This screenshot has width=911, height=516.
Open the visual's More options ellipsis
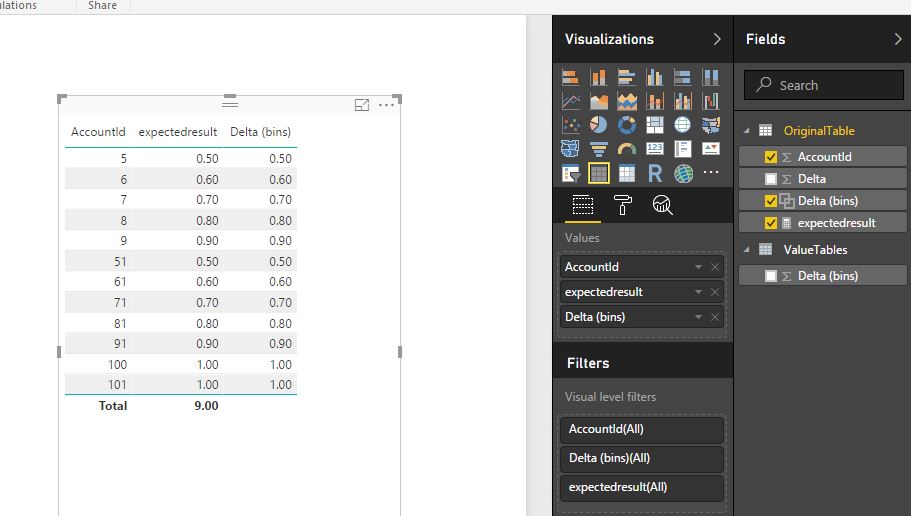[386, 105]
